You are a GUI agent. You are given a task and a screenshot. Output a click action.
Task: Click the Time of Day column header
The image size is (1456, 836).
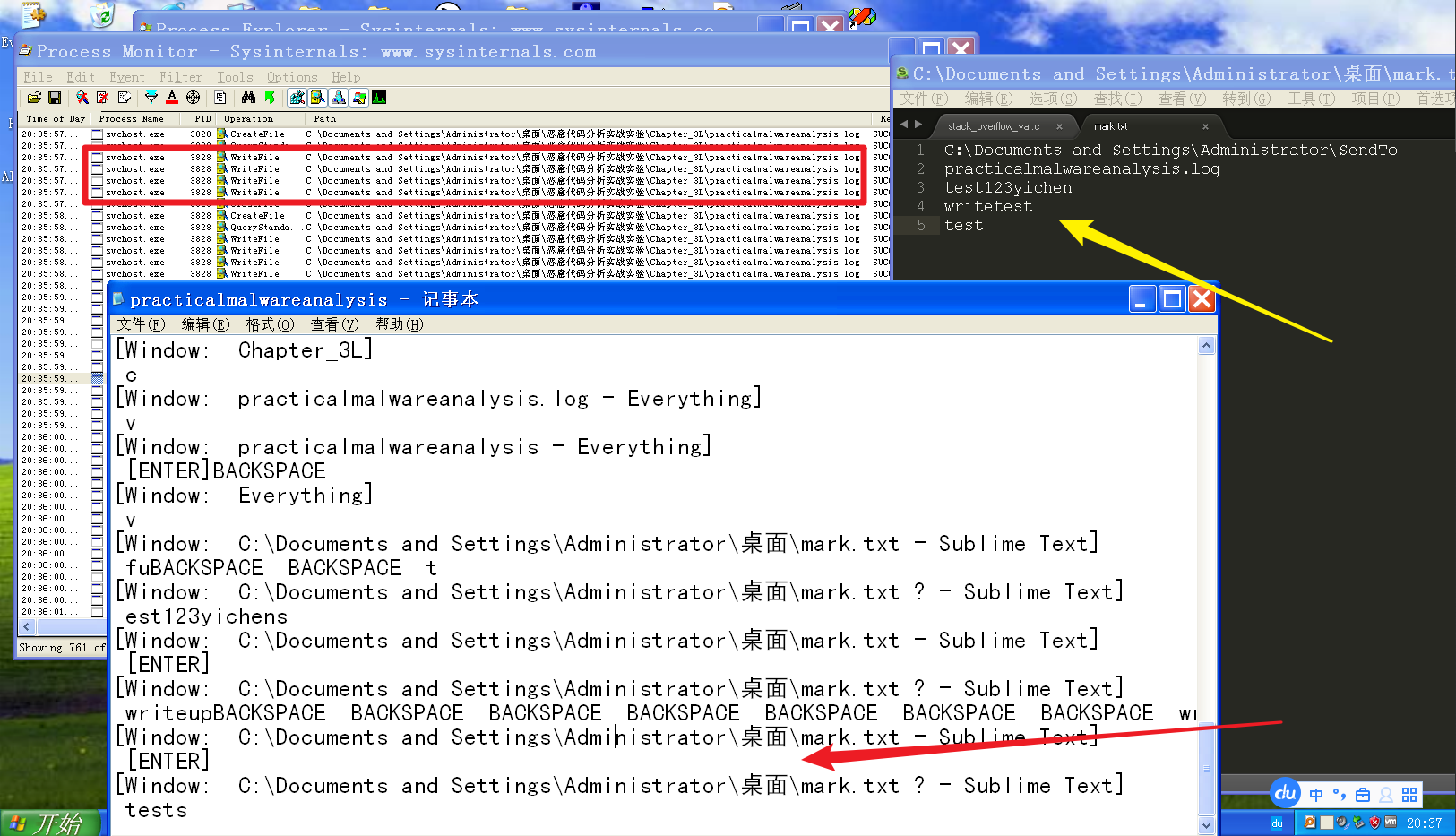coord(56,118)
